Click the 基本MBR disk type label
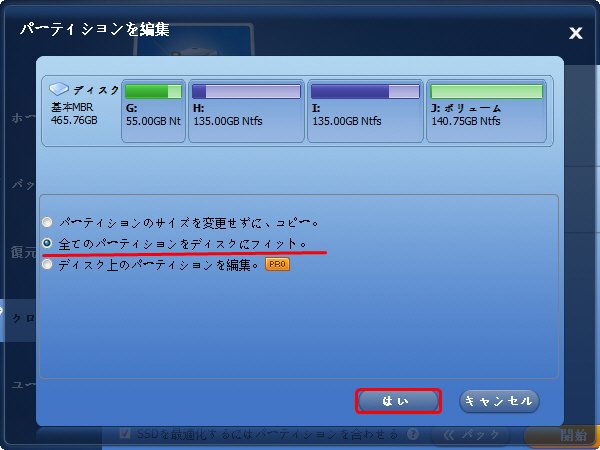Screen dimensions: 600x450 point(72,107)
